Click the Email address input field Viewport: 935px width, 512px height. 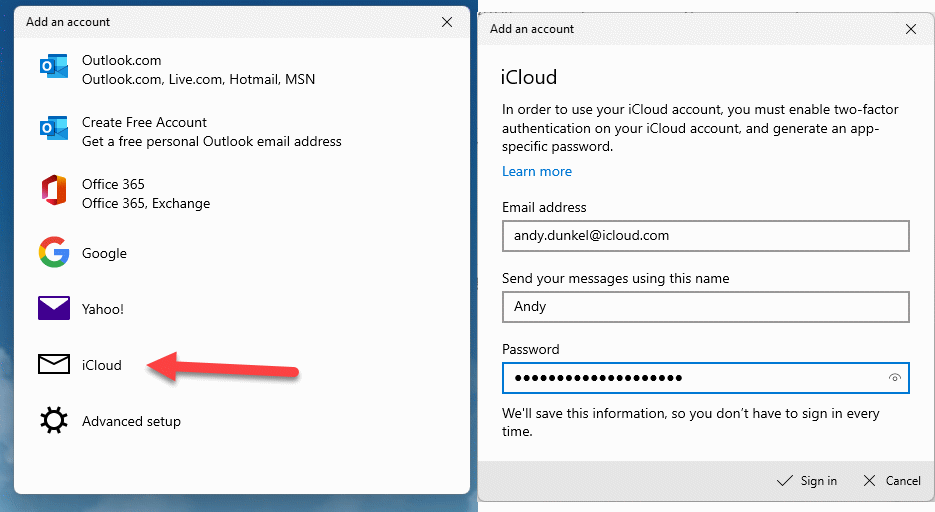coord(705,235)
